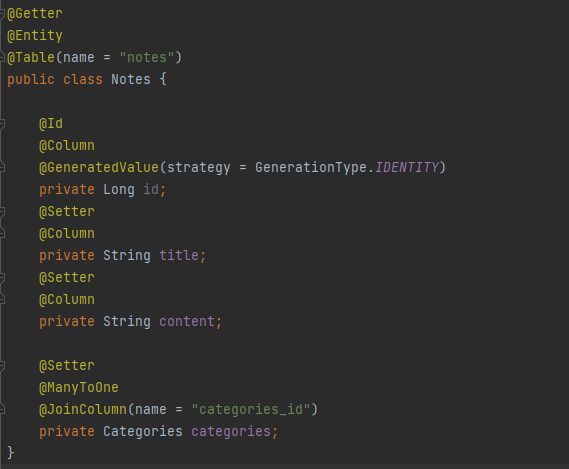Viewport: 569px width, 469px height.
Task: Click the strategy parameter name
Action: (198, 167)
